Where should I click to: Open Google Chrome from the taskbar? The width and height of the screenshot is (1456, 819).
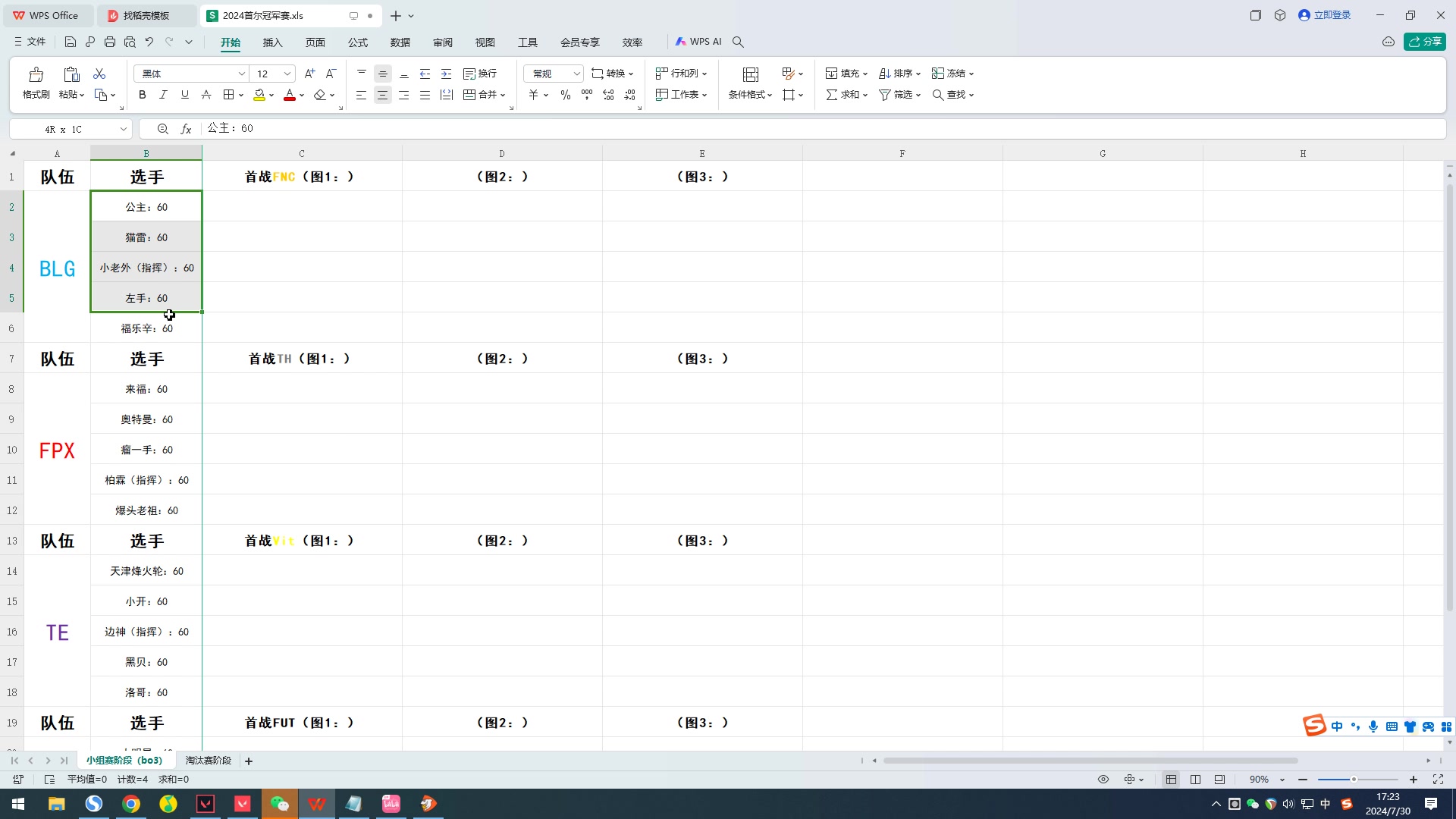(131, 804)
